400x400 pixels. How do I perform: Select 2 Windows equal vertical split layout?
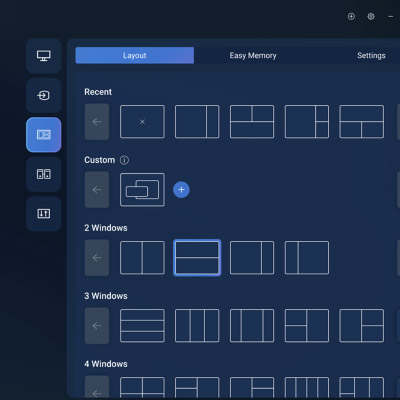coord(142,258)
